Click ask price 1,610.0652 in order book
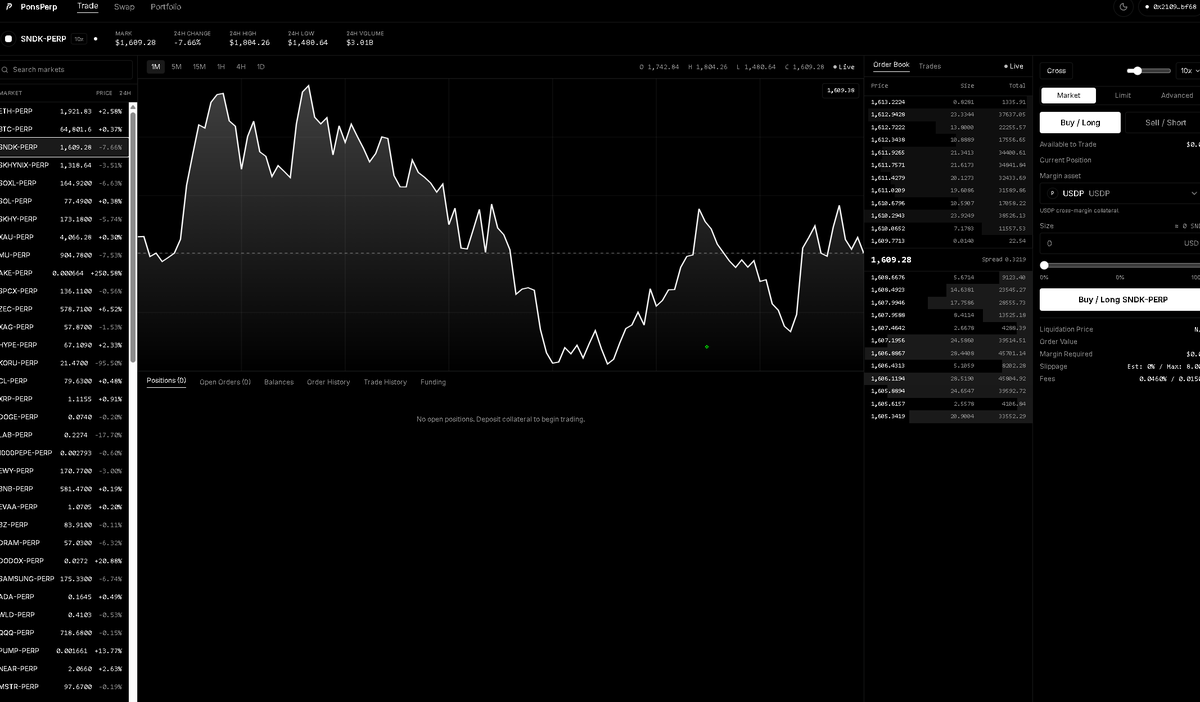Screen dimensions: 1200x702 point(888,229)
